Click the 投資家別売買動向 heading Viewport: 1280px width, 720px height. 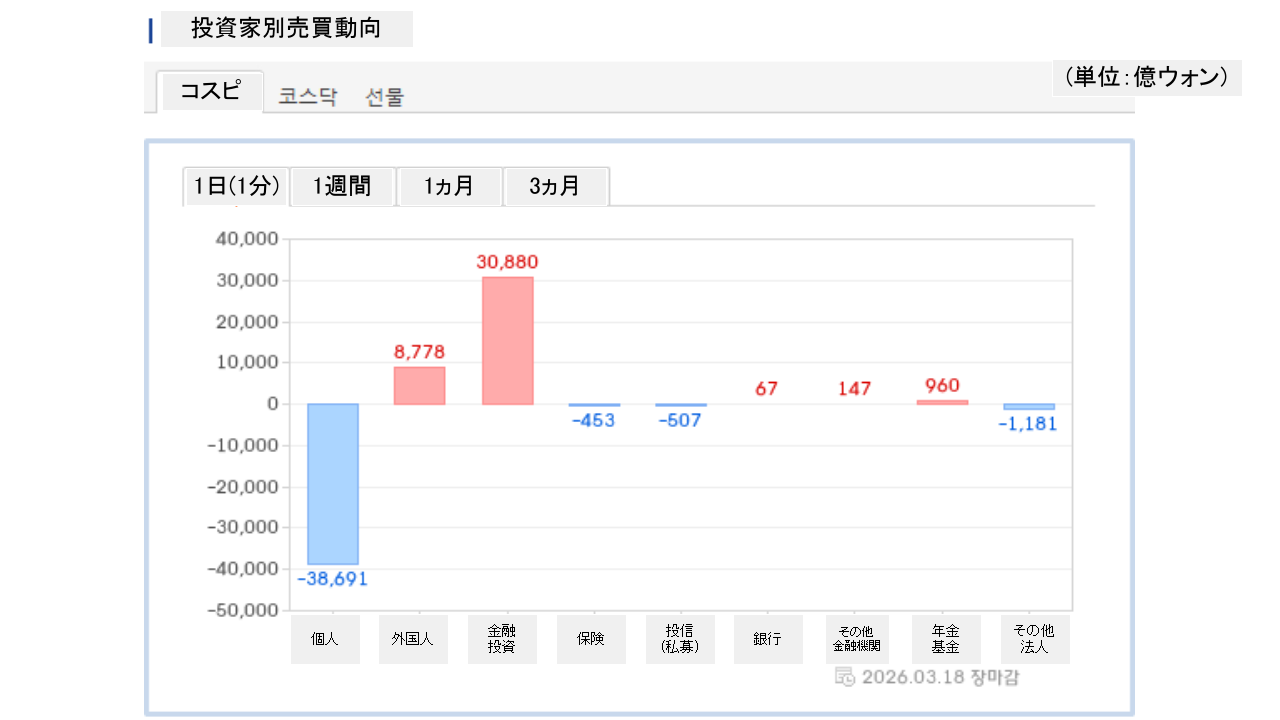pos(286,29)
